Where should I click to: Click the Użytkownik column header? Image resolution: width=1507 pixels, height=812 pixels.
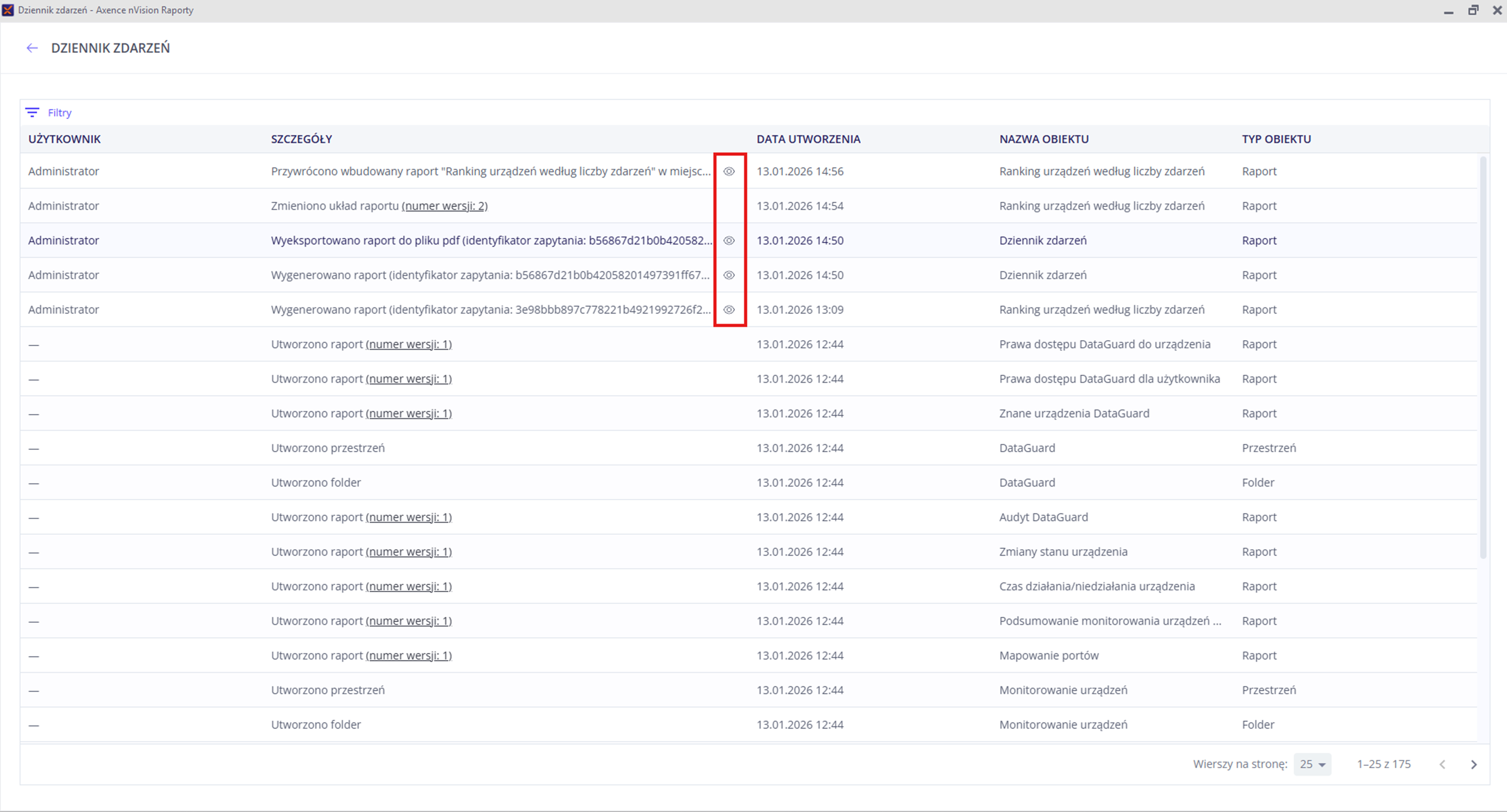point(64,139)
